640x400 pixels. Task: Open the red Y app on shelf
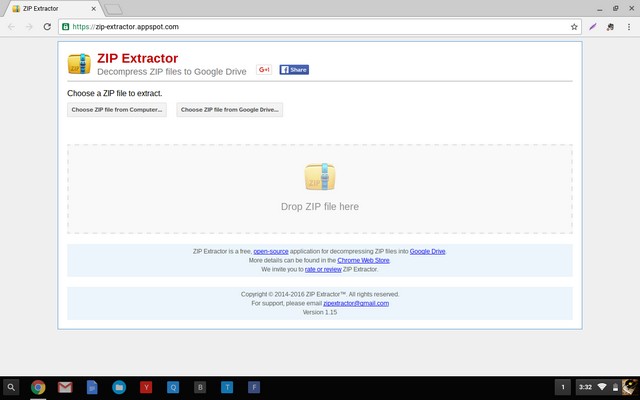point(146,387)
